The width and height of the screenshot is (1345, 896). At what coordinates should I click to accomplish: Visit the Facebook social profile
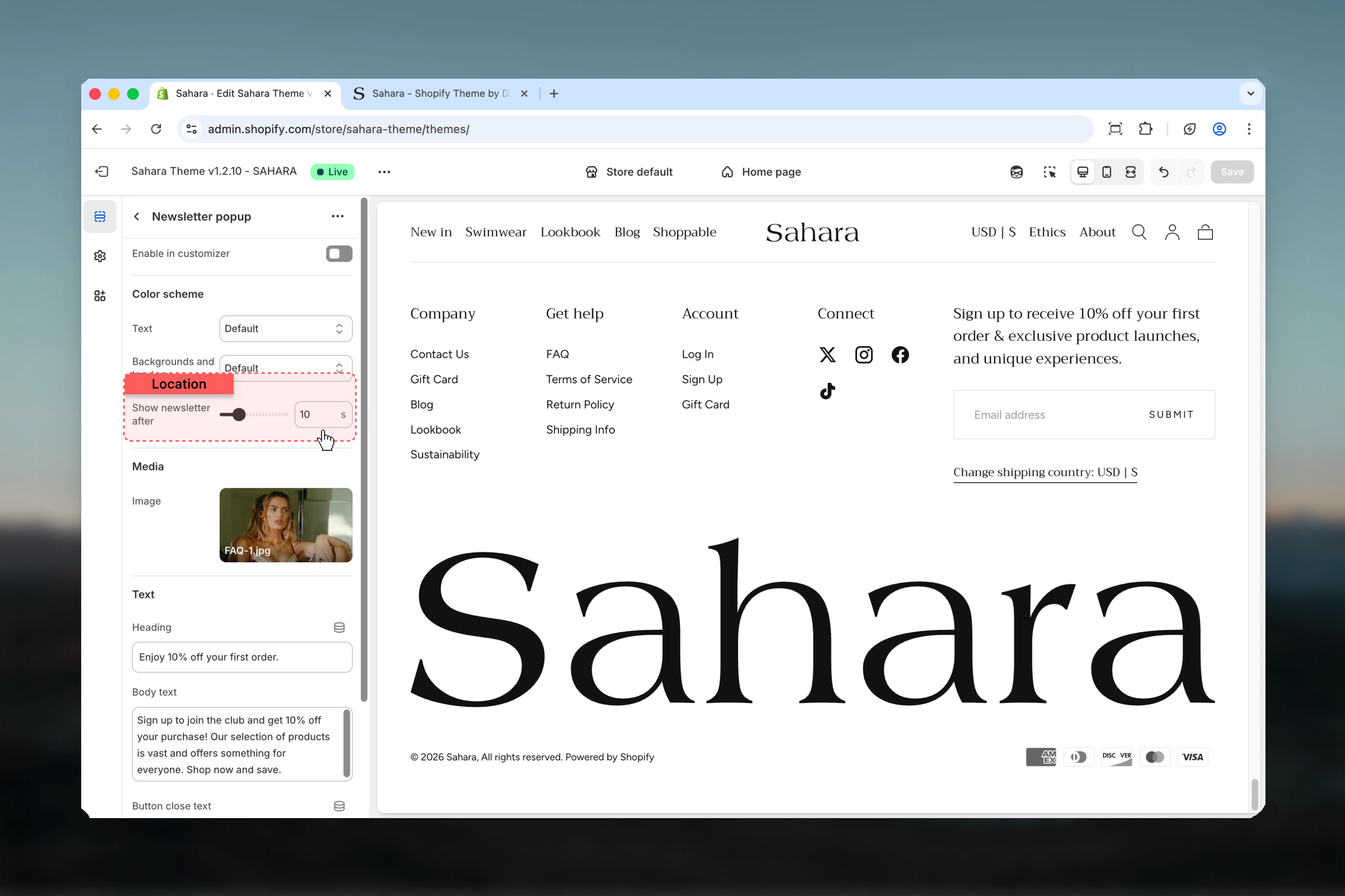pyautogui.click(x=900, y=355)
